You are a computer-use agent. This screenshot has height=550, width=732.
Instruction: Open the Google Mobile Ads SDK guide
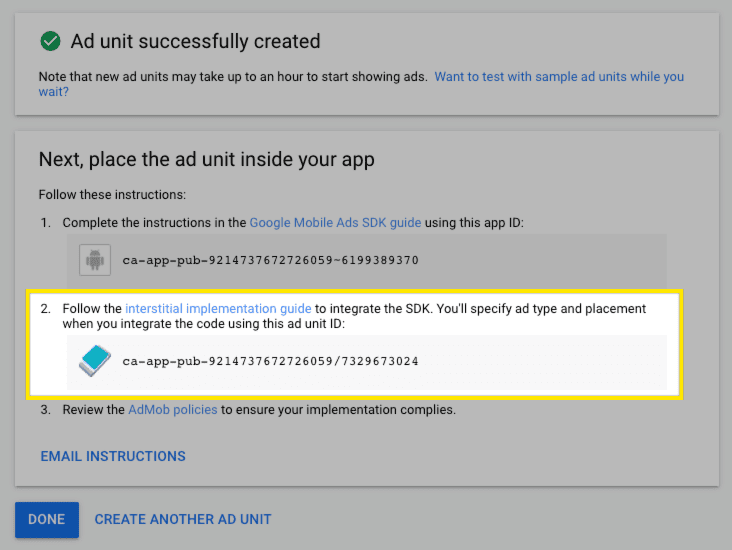point(335,221)
